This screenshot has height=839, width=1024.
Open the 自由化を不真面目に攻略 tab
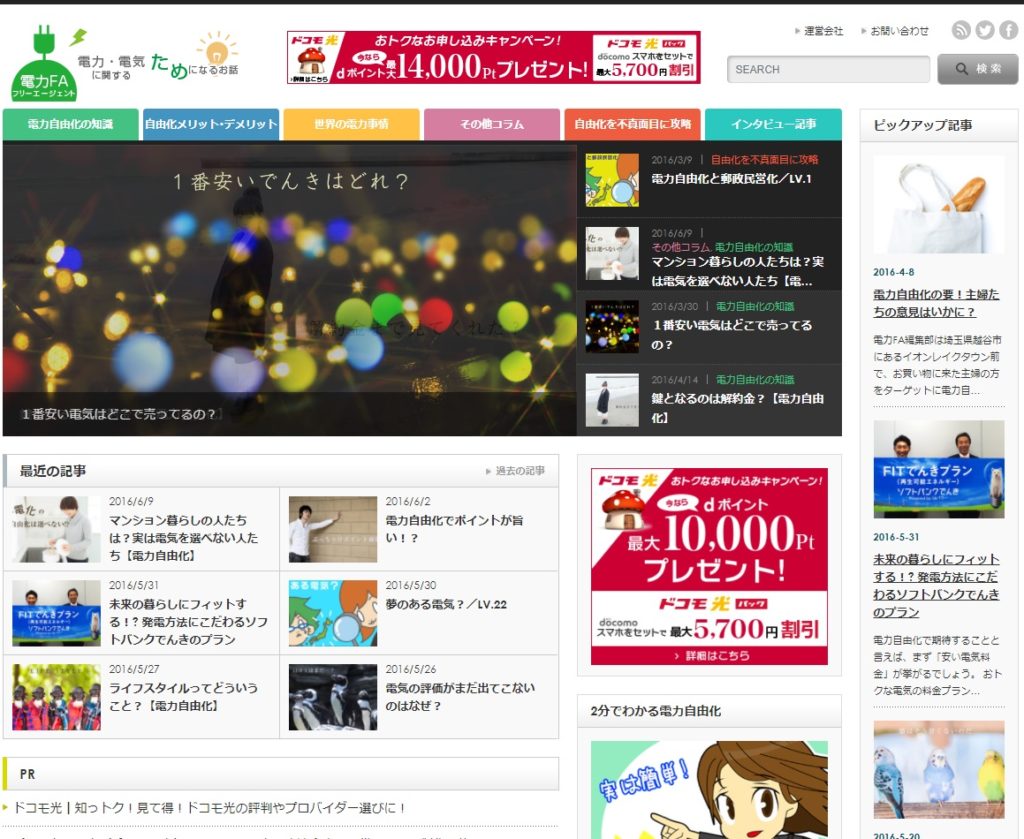[633, 126]
